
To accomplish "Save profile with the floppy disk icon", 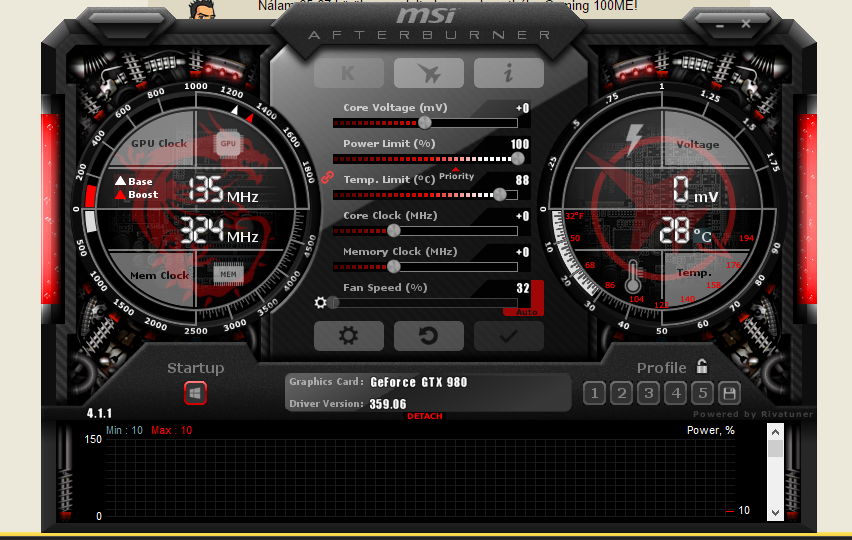I will pyautogui.click(x=729, y=393).
